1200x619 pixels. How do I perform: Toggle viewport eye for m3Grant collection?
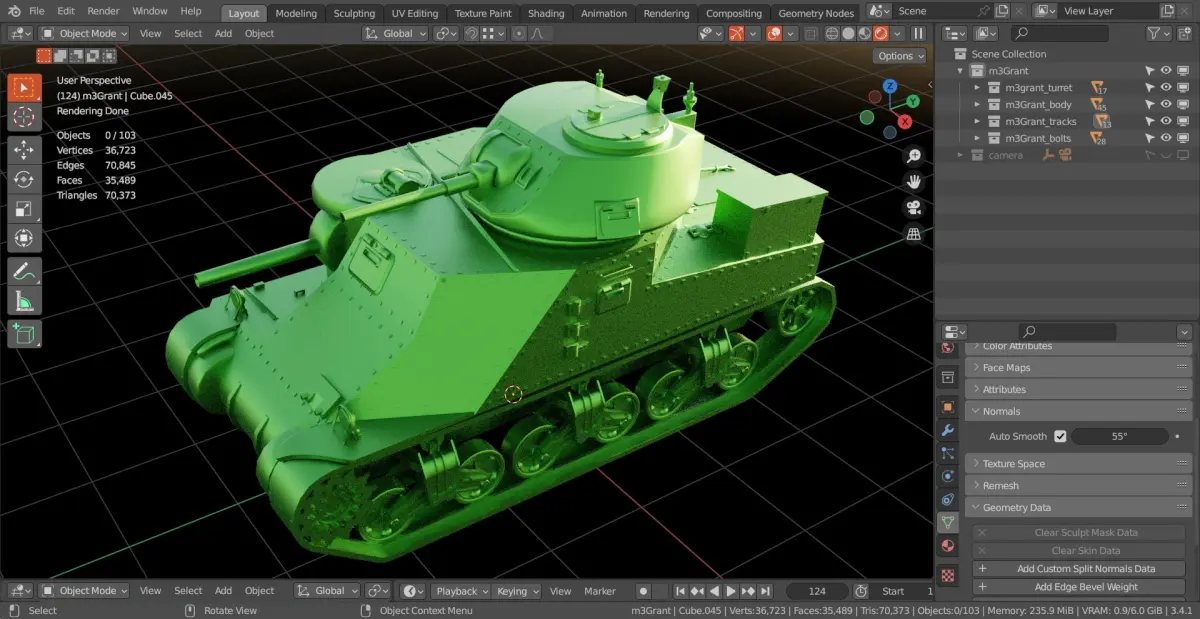(x=1166, y=71)
